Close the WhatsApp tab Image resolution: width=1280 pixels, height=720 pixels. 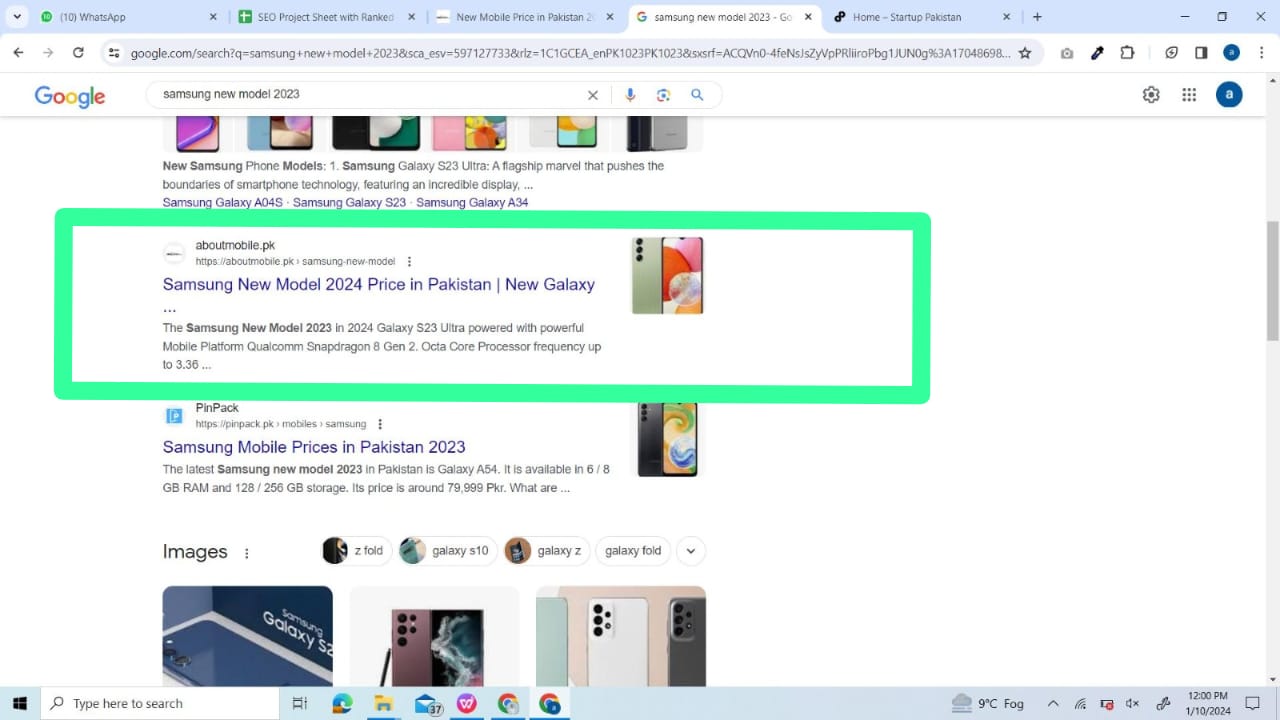(x=212, y=17)
